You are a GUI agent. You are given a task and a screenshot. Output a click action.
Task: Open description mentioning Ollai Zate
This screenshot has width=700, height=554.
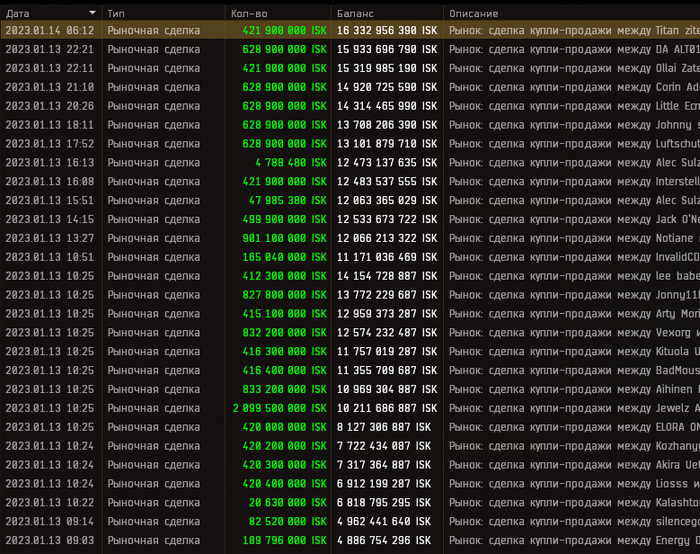(x=574, y=68)
